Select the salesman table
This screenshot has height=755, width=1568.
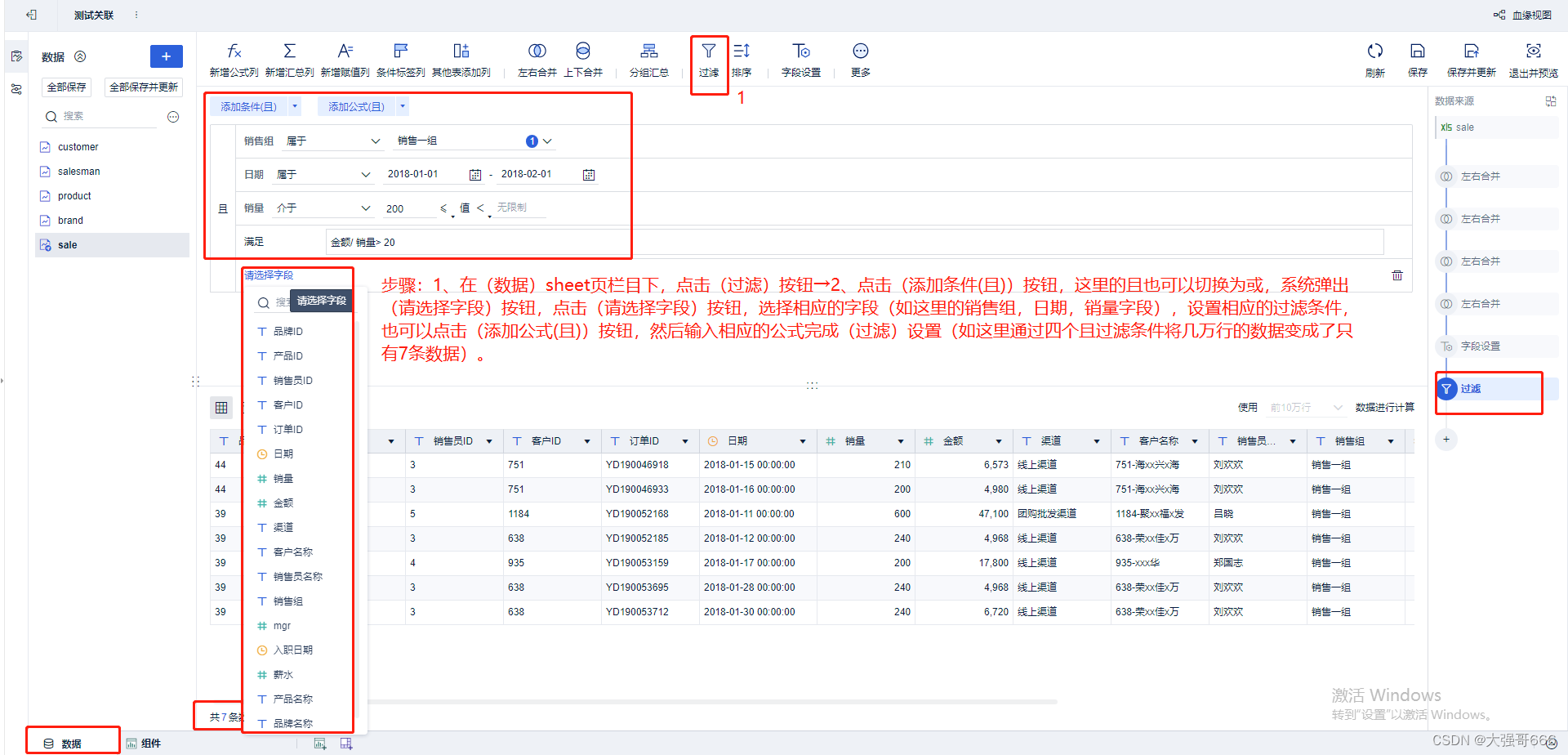coord(113,172)
